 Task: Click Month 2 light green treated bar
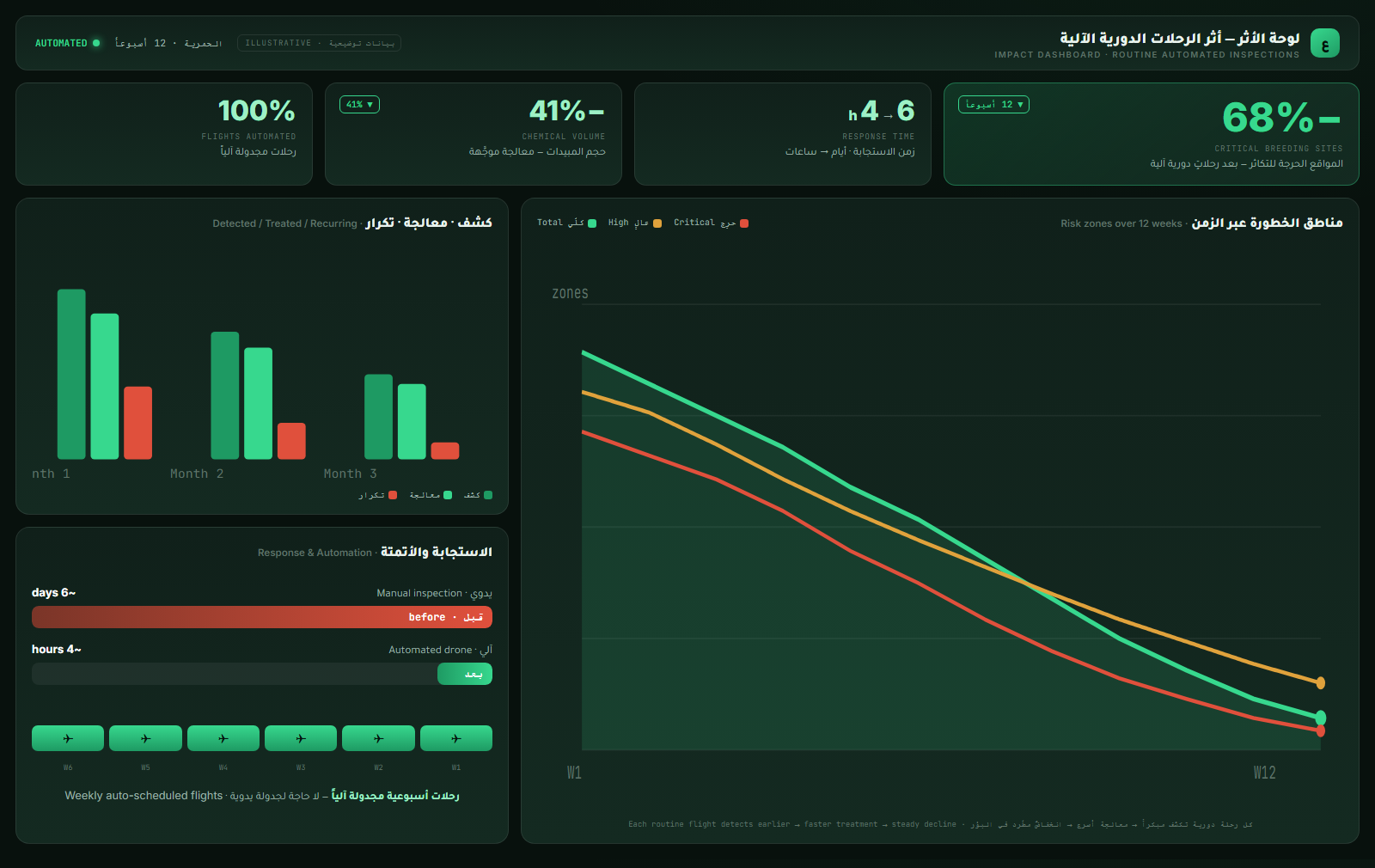[259, 403]
